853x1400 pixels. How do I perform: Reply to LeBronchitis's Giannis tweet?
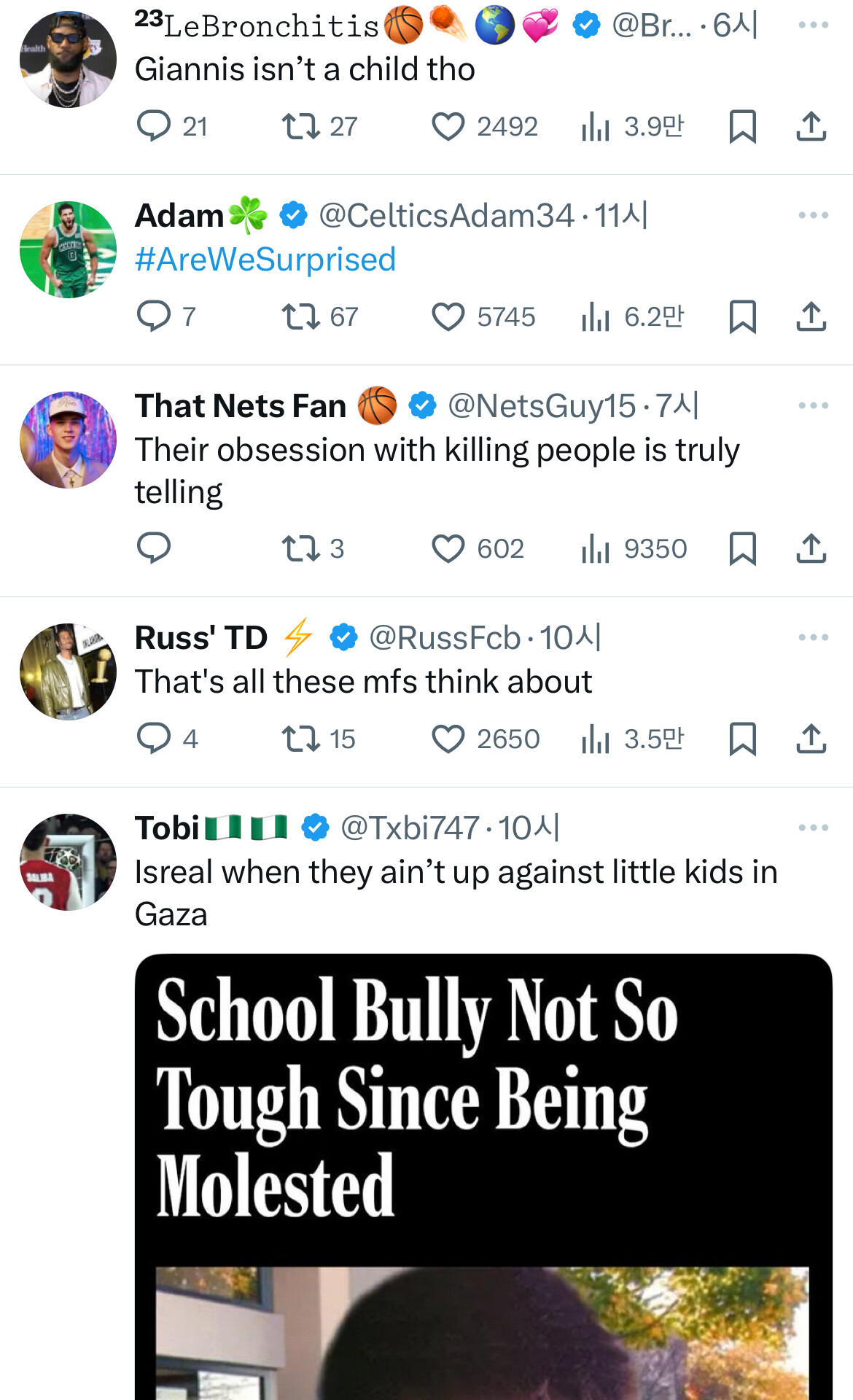coord(154,126)
